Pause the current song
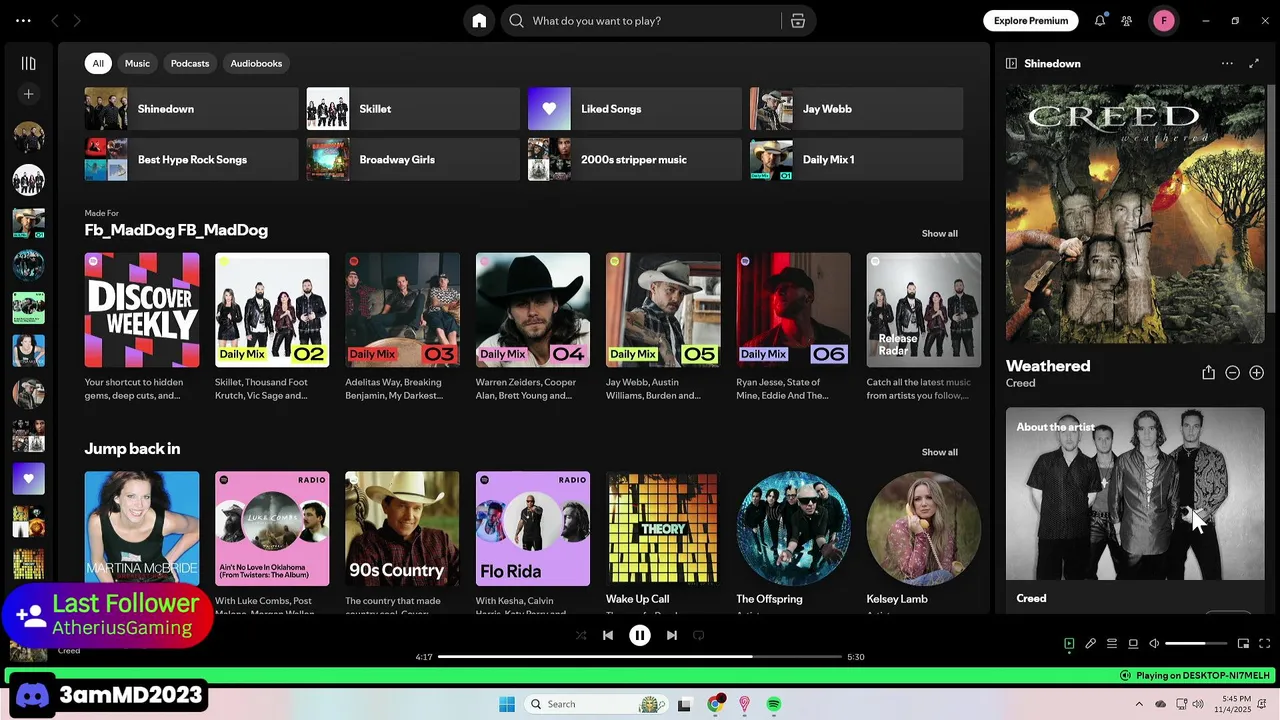Viewport: 1280px width, 720px height. (x=640, y=635)
